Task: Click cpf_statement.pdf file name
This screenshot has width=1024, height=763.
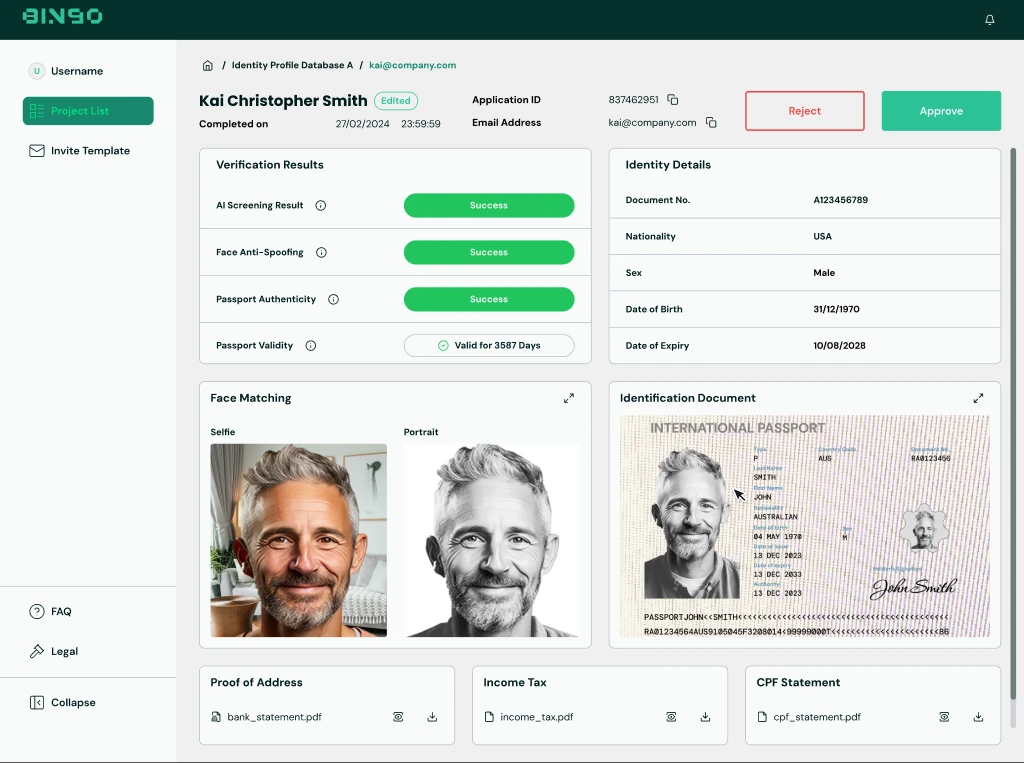Action: (x=817, y=717)
